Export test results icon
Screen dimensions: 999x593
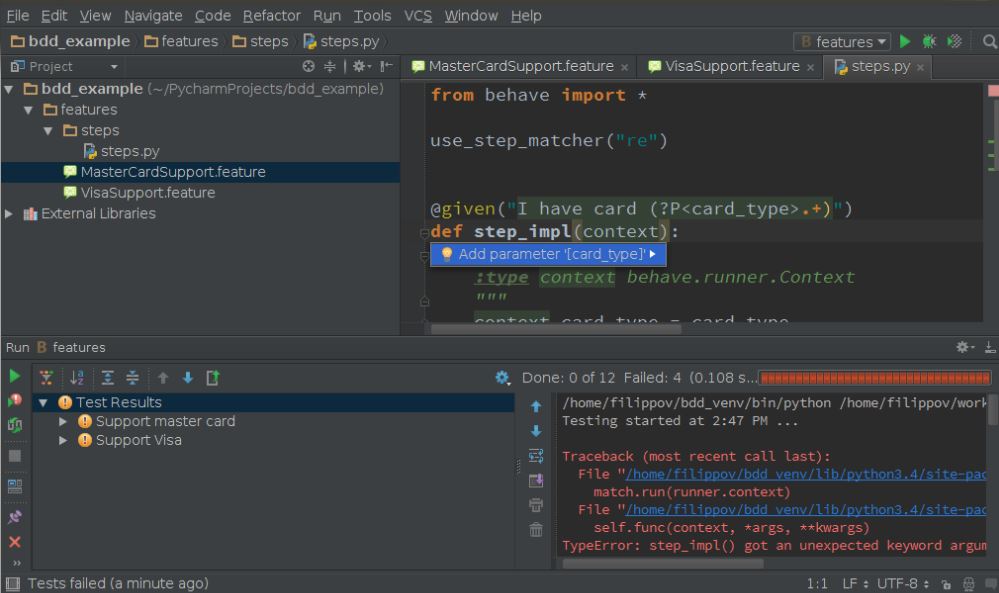pos(213,378)
